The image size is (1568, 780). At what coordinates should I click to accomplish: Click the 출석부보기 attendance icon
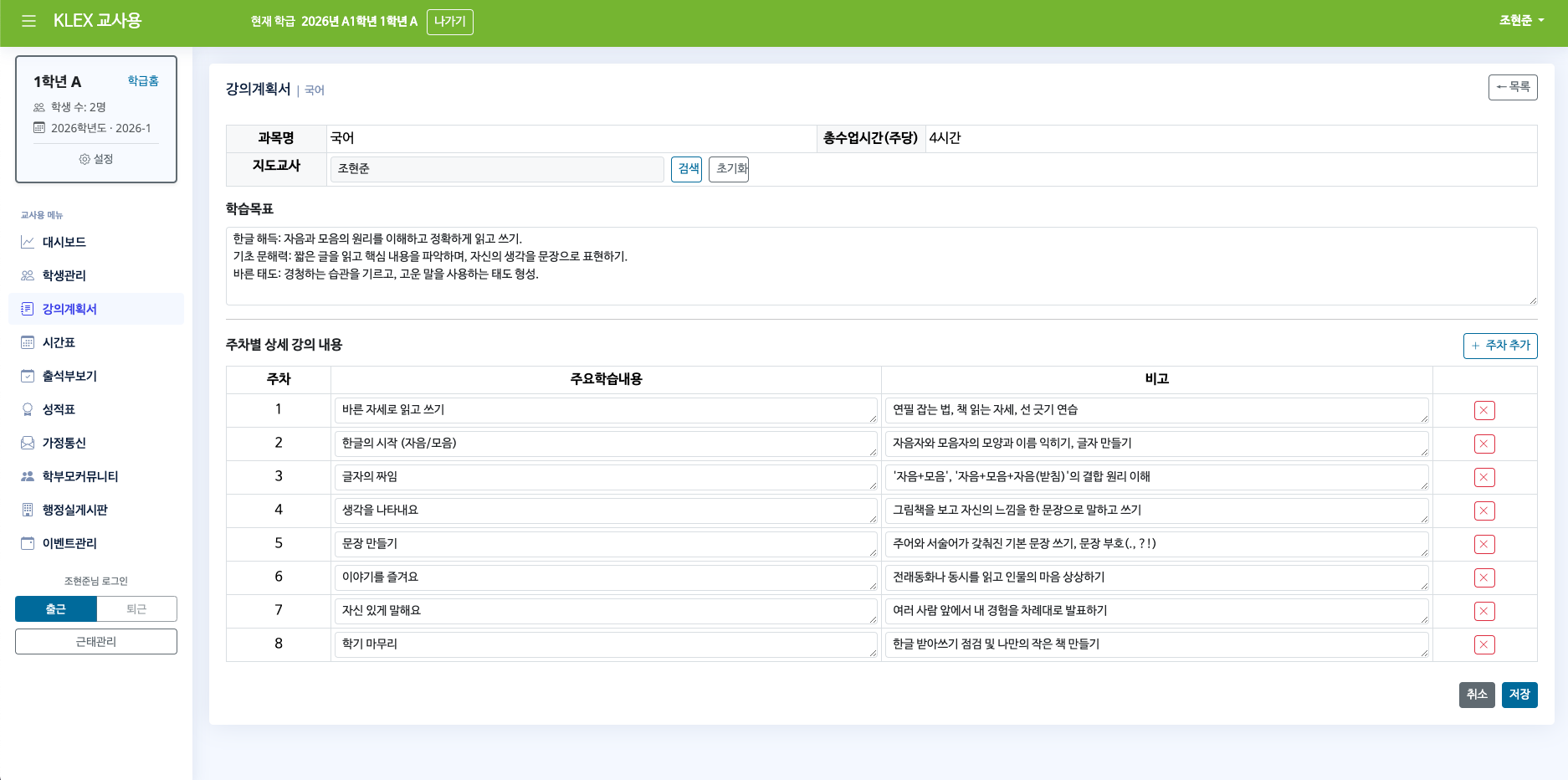coord(25,376)
